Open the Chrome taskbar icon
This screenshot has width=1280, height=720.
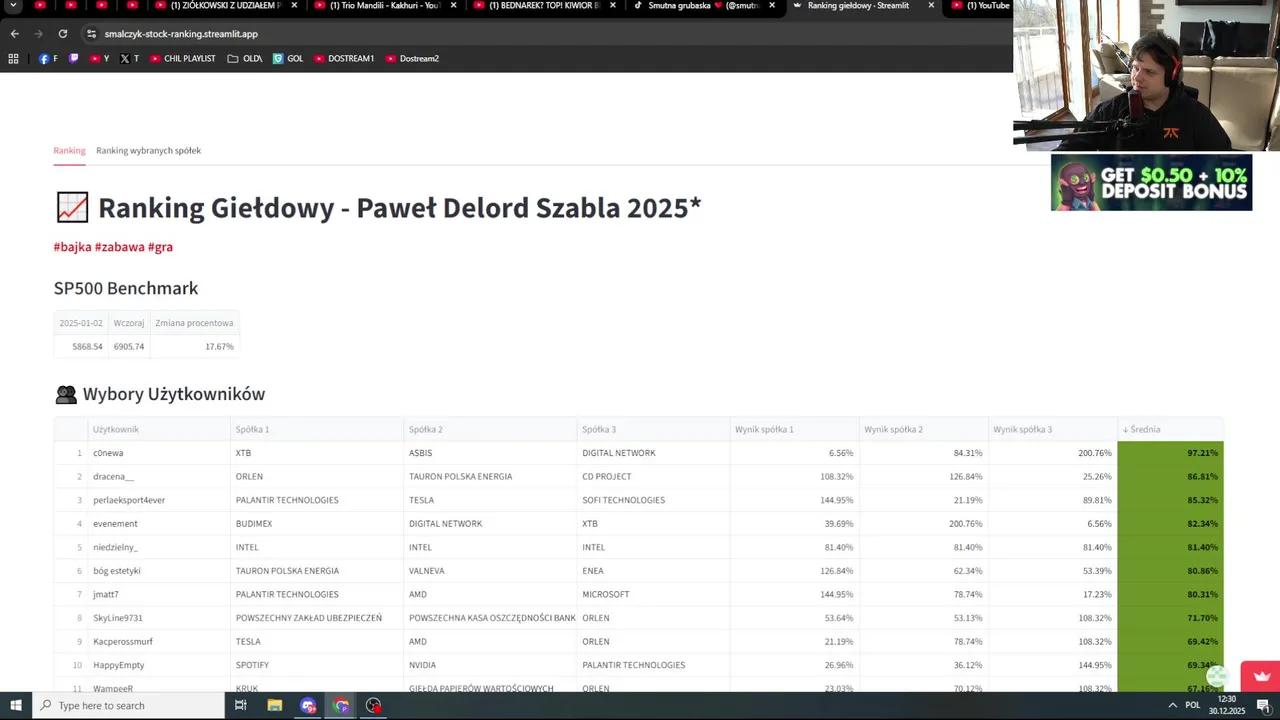pos(341,706)
